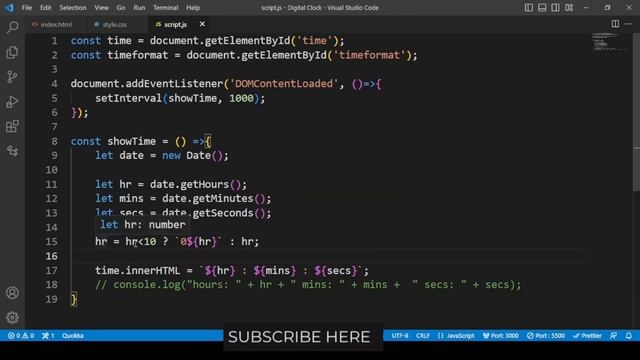The height and width of the screenshot is (360, 640).
Task: Click 'showTime' in the setInterval line
Action: click(193, 98)
